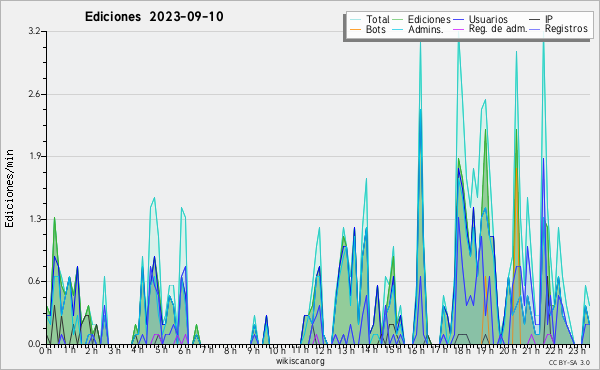Click the 1.3 gridline value label
600x370 pixels.
tap(34, 219)
